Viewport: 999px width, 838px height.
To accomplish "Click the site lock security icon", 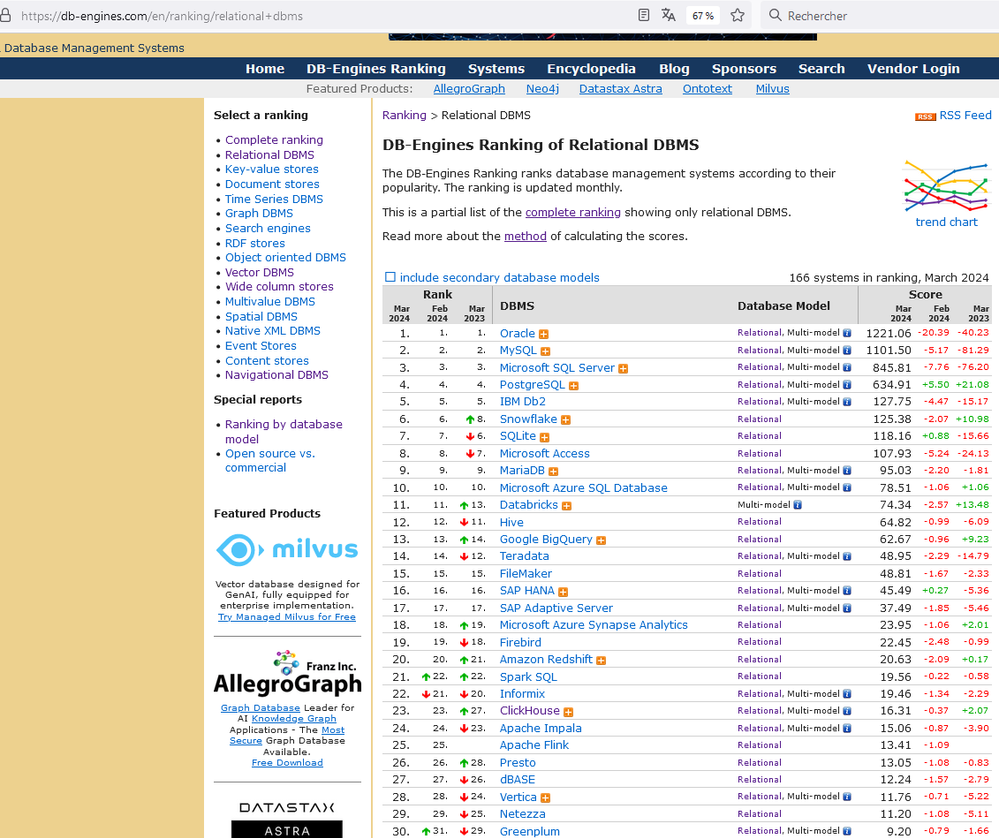I will (x=6, y=15).
